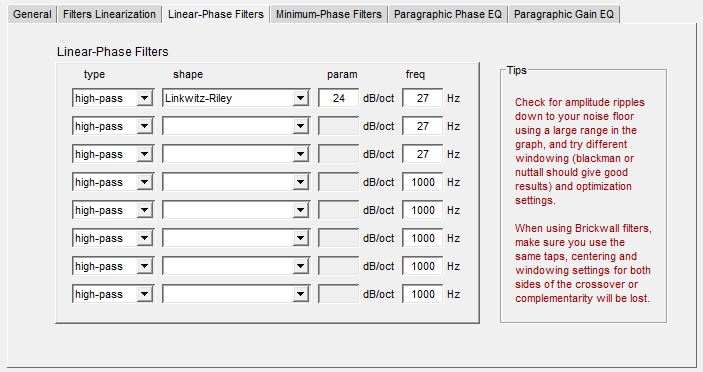
Task: Expand the sixth row shape dropdown
Action: pyautogui.click(x=236, y=238)
